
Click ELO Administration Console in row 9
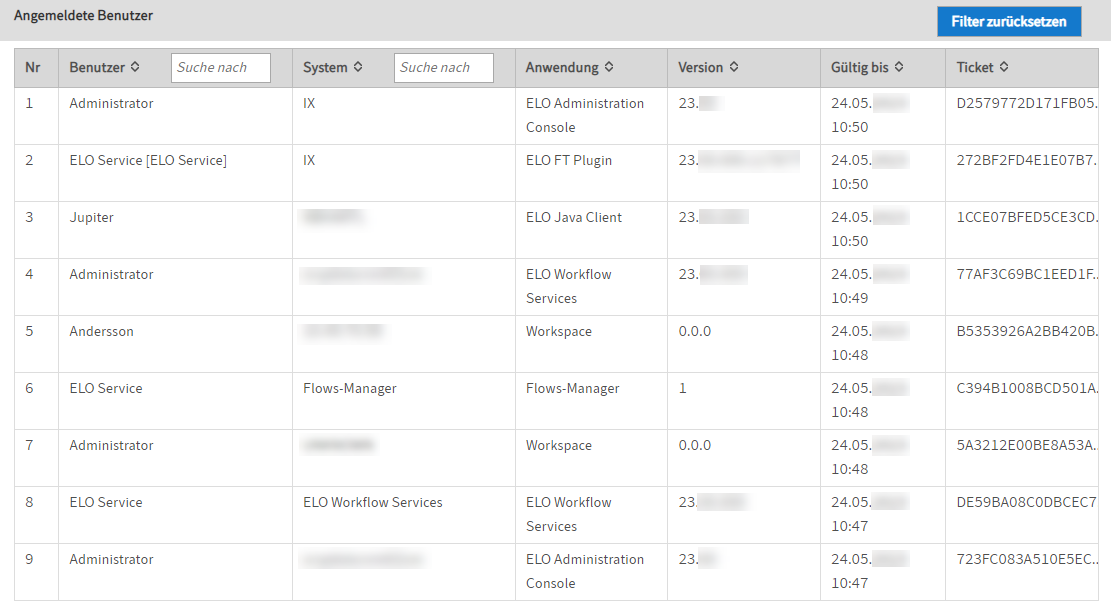(585, 572)
